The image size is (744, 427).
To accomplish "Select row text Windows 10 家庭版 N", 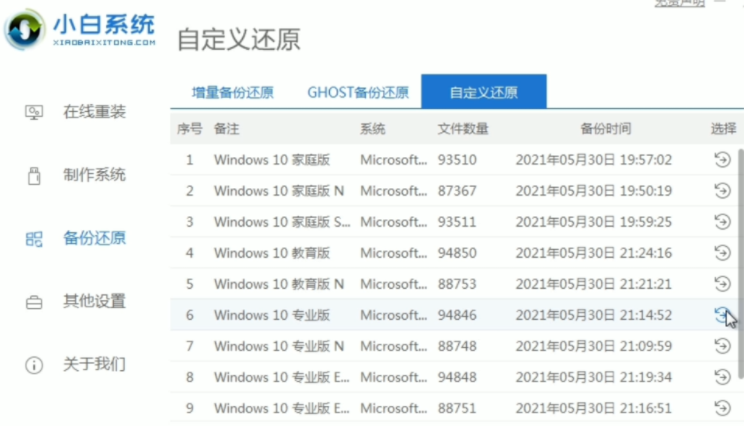I will (279, 191).
